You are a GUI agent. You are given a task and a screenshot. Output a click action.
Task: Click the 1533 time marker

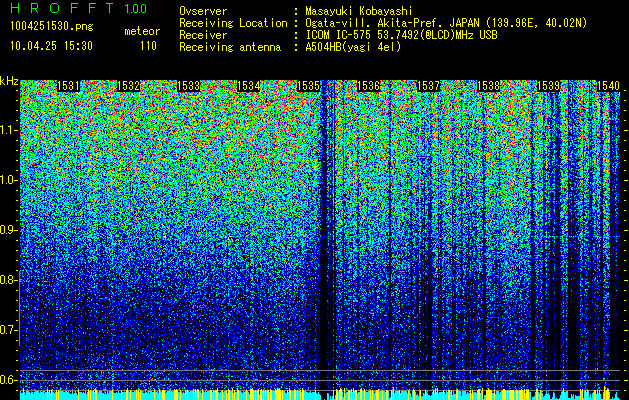(x=189, y=86)
